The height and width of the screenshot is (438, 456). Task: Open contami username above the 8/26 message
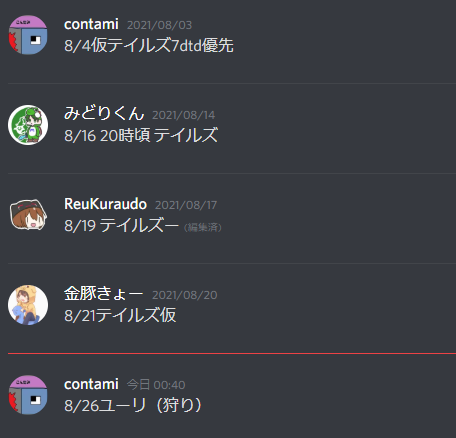[91, 384]
